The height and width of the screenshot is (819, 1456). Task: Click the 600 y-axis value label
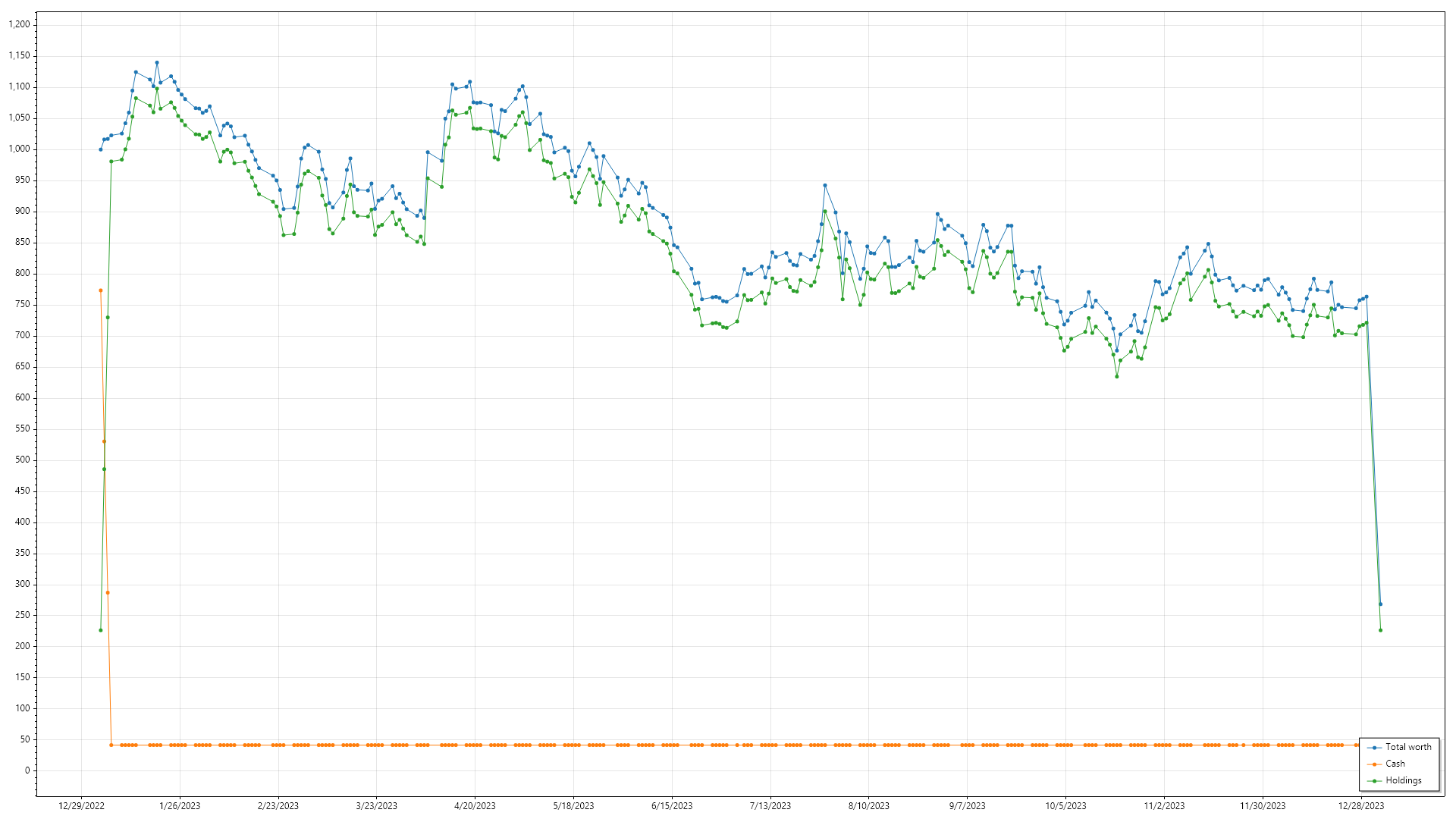tap(23, 397)
